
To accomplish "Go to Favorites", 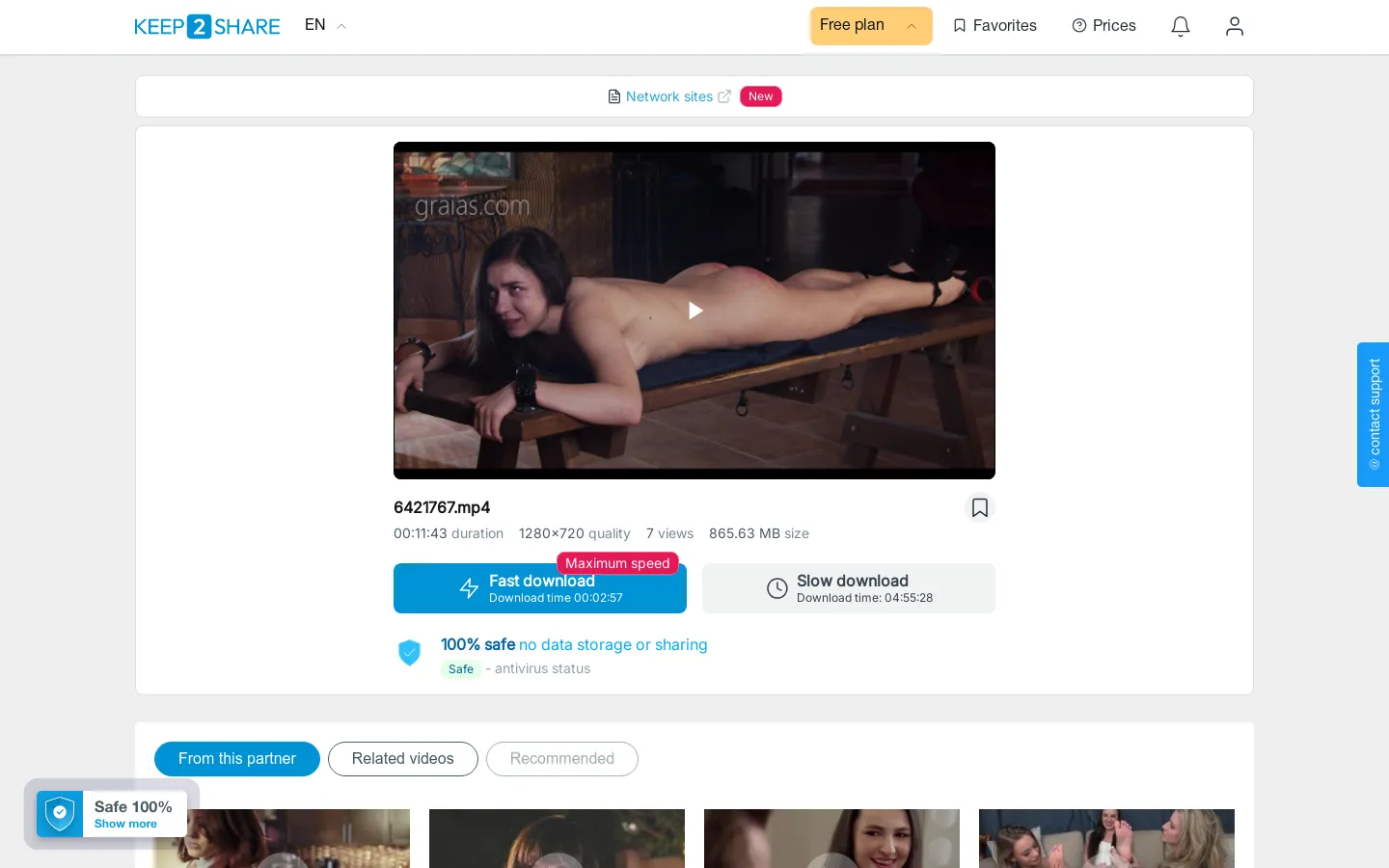I will [994, 26].
